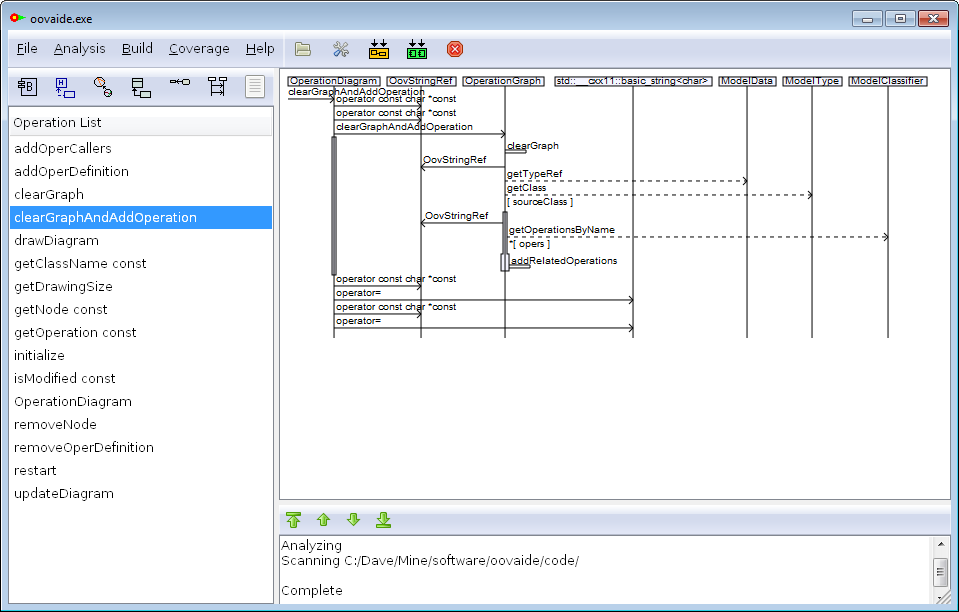Click the Journal list icon
The height and width of the screenshot is (612, 959).
click(x=254, y=87)
